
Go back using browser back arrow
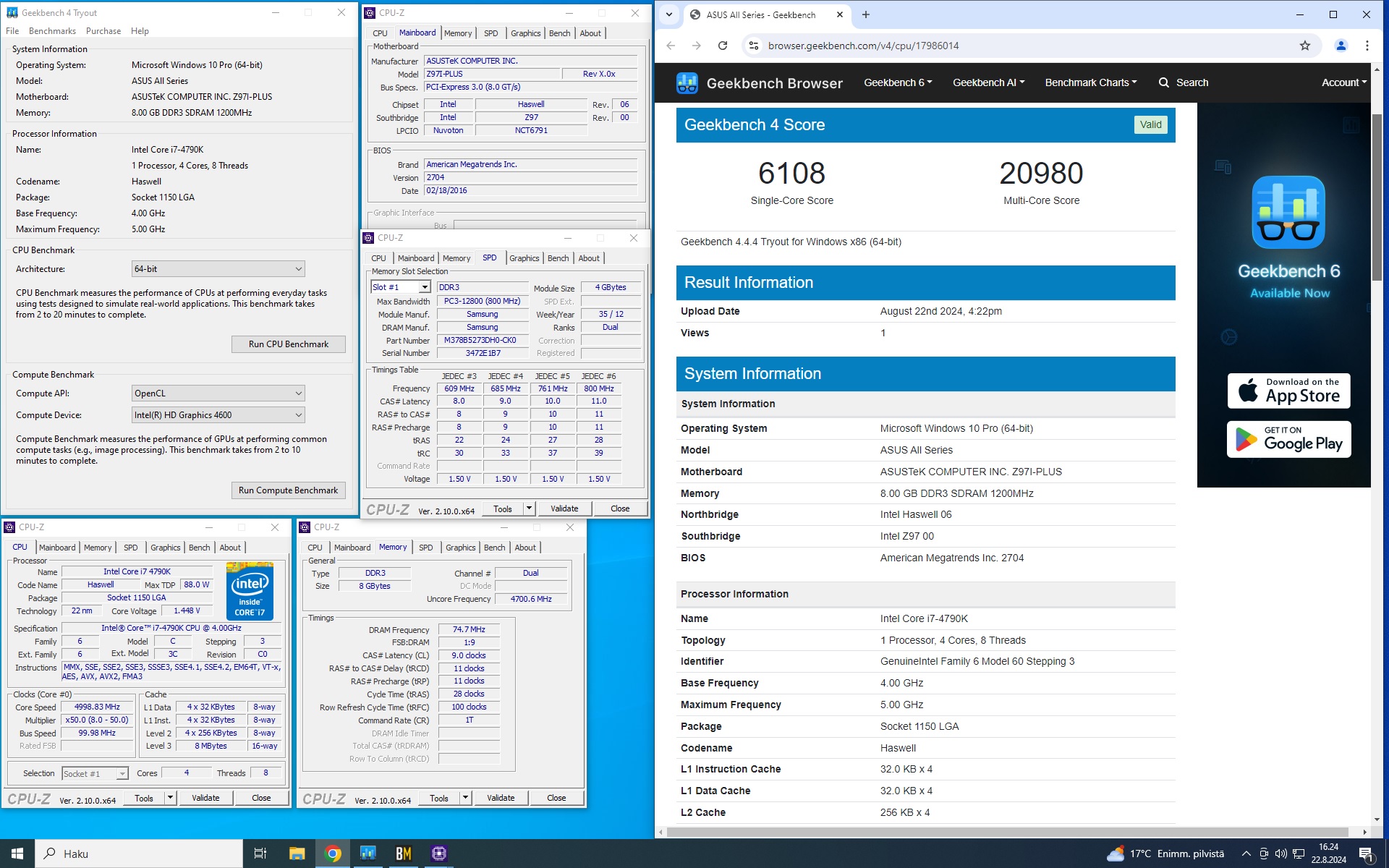click(x=671, y=46)
